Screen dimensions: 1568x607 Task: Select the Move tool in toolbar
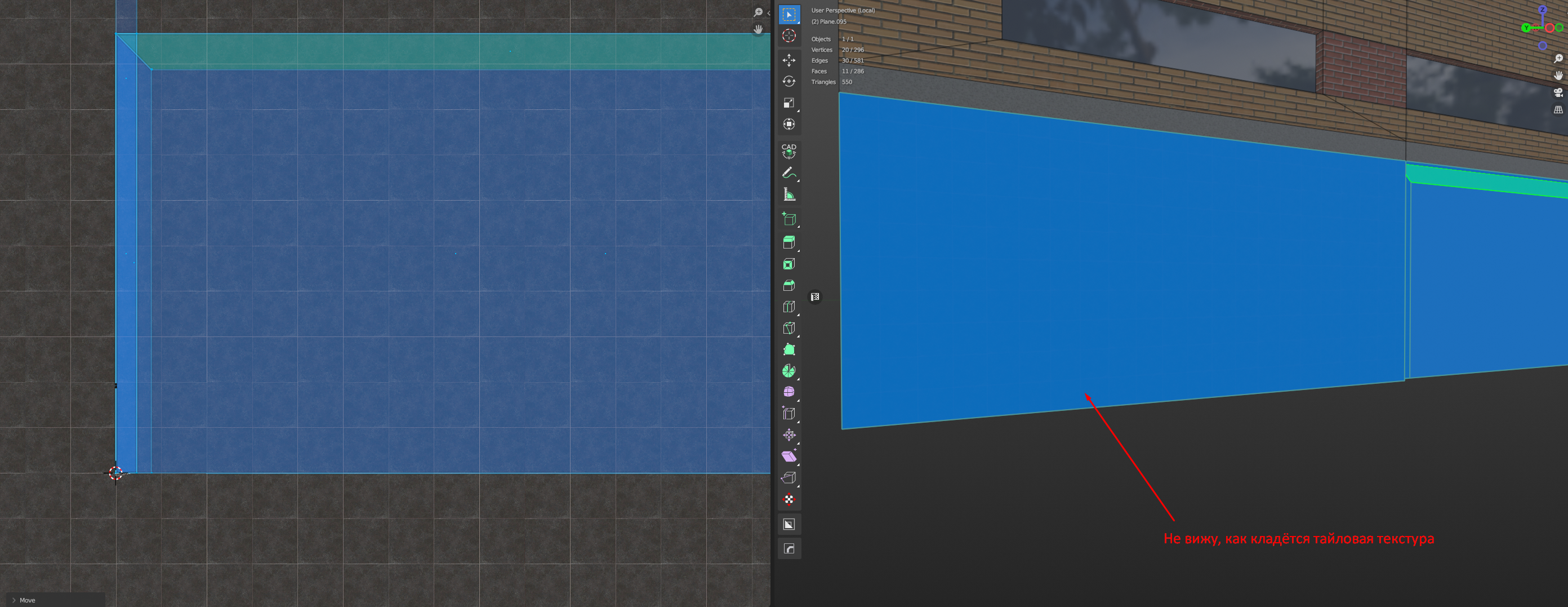click(x=789, y=60)
